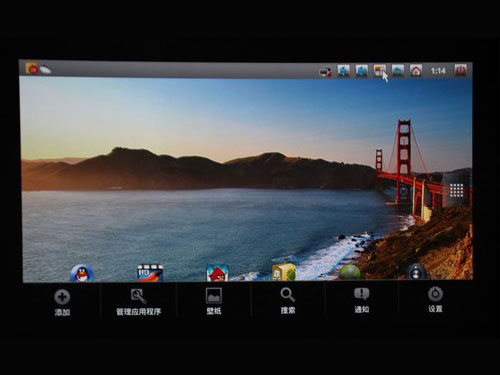Image resolution: width=500 pixels, height=375 pixels.
Task: Open 通知 (Notifications) from the menu
Action: (362, 301)
